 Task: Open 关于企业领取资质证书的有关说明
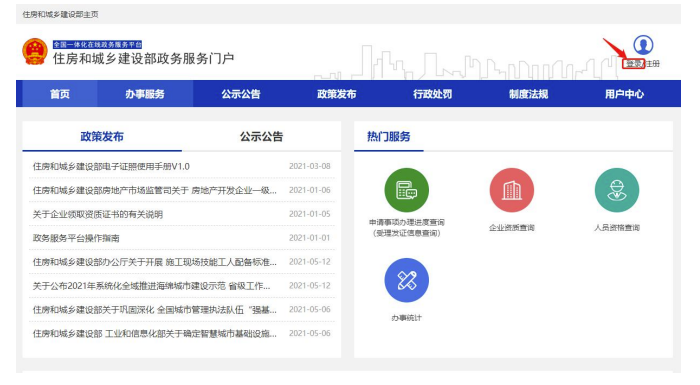98,214
